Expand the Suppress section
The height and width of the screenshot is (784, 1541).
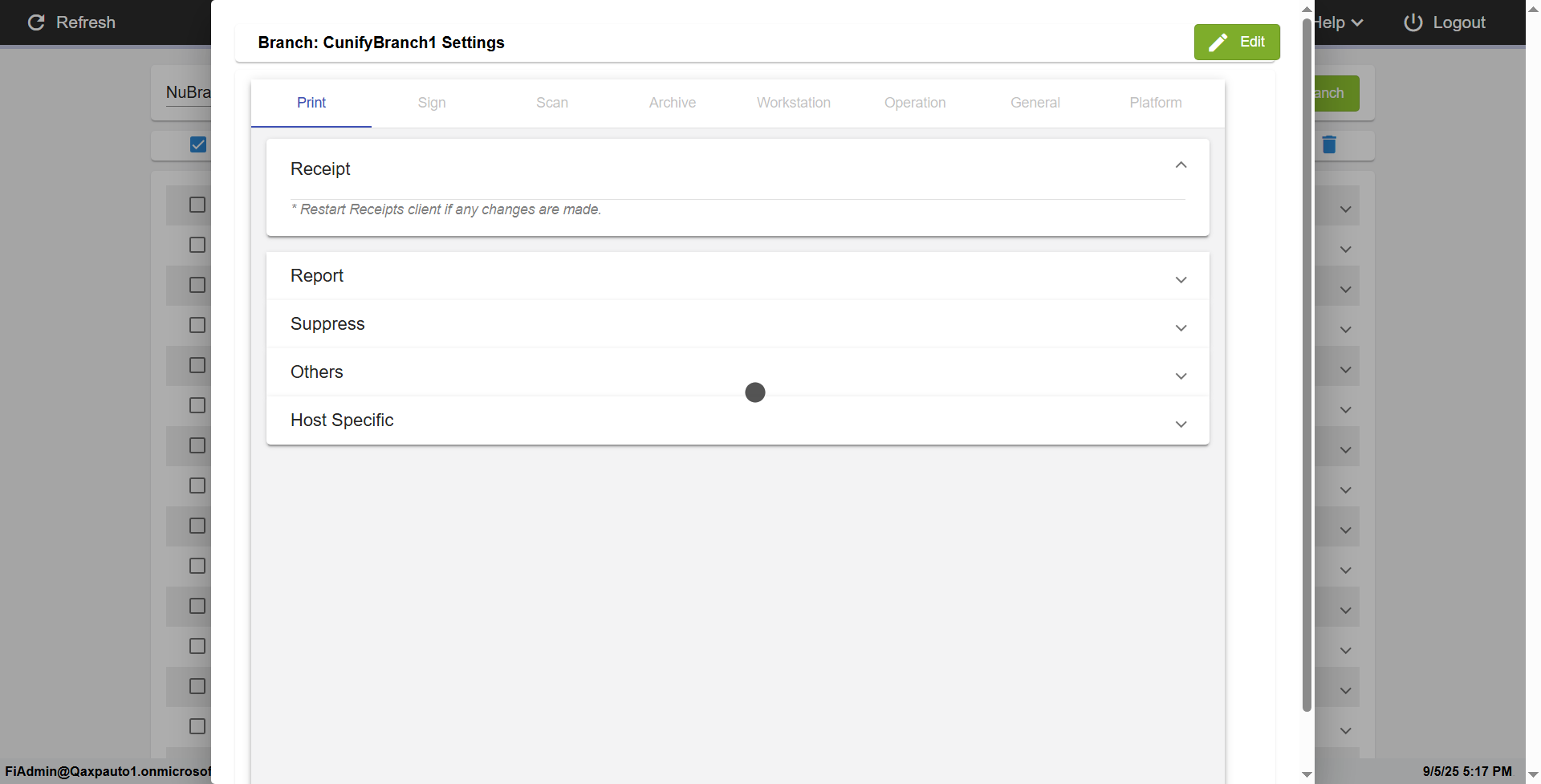[738, 324]
